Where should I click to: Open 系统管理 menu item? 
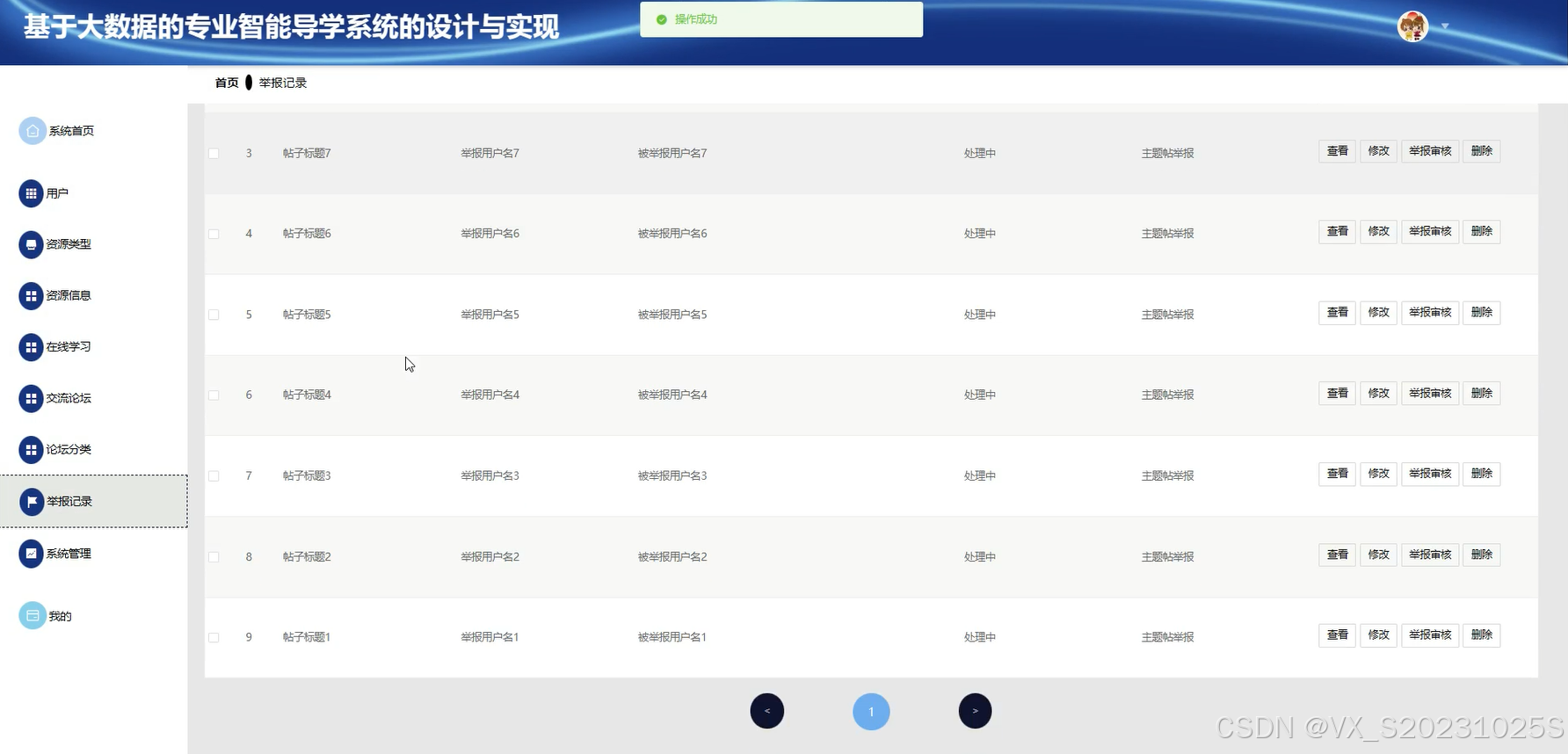tap(69, 554)
